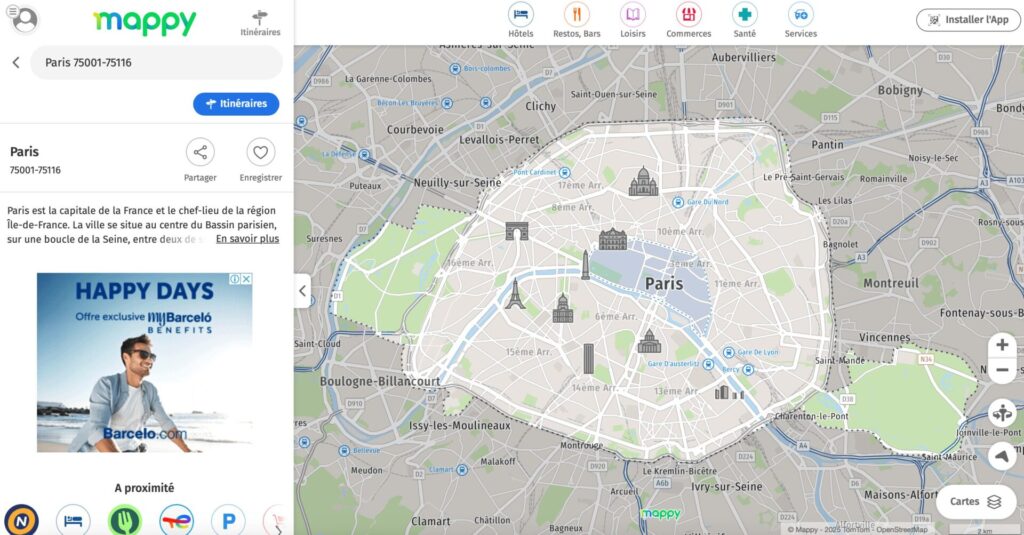Toggle the street view pegman button
The image size is (1024, 535).
tap(1002, 413)
